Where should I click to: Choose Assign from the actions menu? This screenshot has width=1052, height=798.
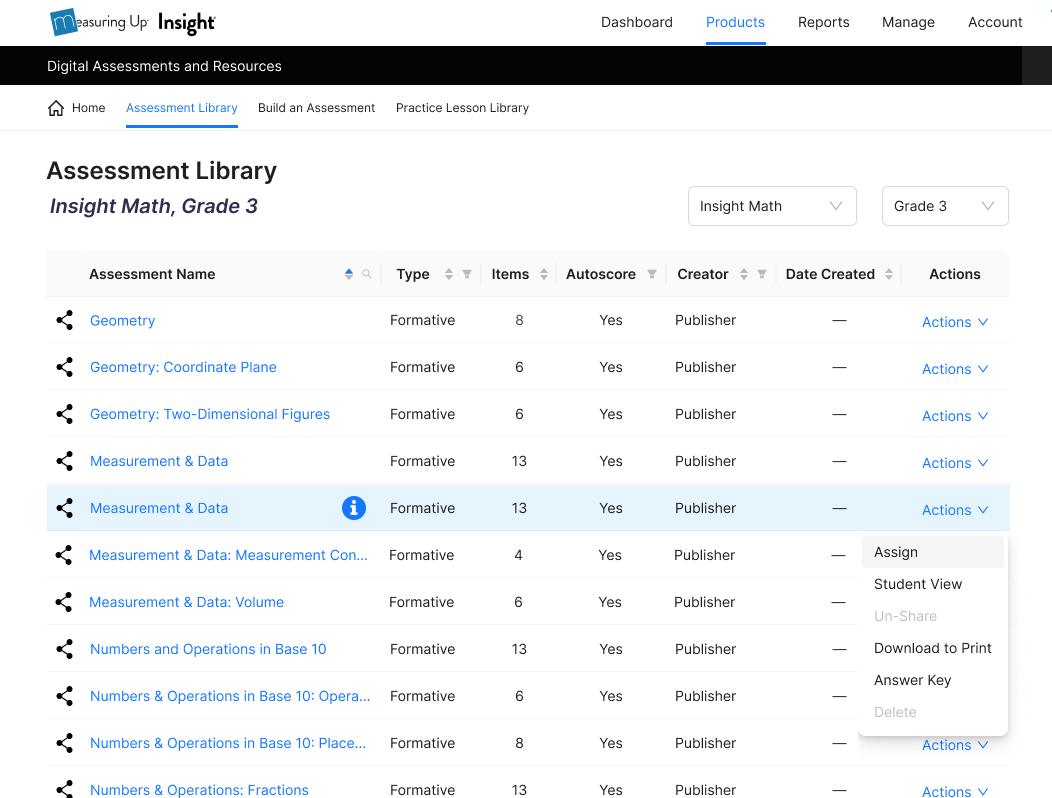coord(933,552)
